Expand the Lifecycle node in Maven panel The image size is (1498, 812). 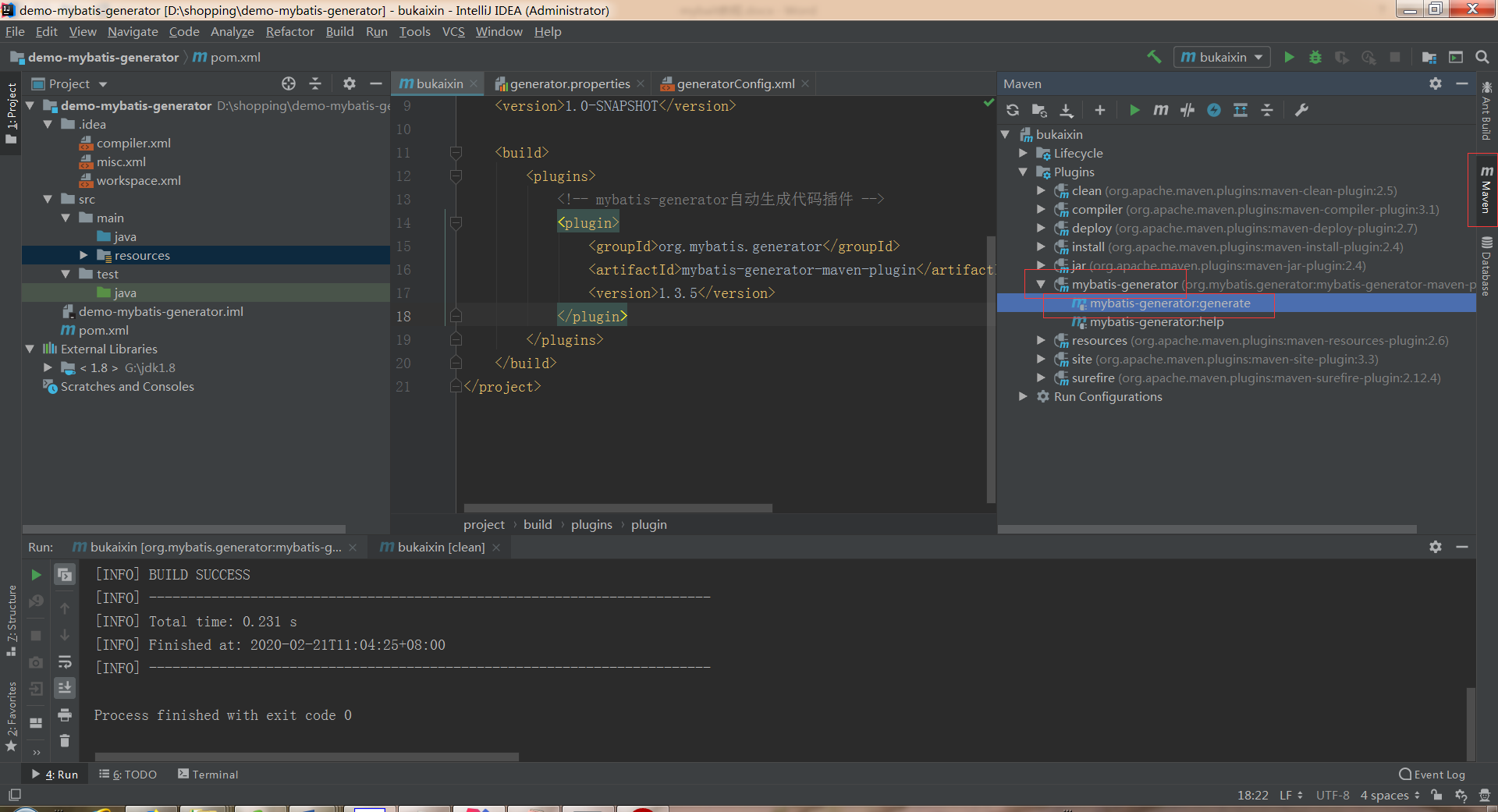click(1023, 153)
